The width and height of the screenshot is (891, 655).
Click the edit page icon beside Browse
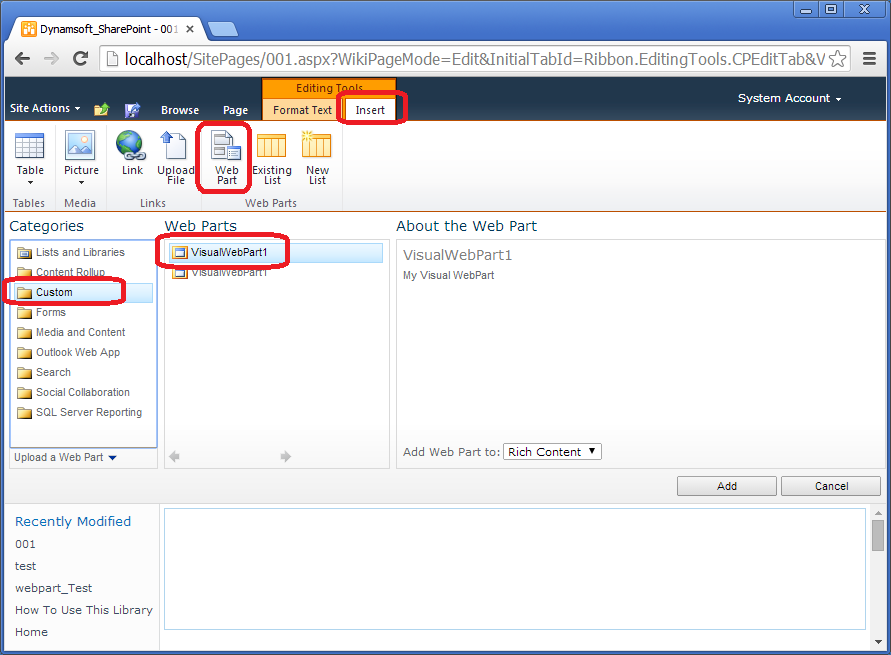pyautogui.click(x=132, y=109)
